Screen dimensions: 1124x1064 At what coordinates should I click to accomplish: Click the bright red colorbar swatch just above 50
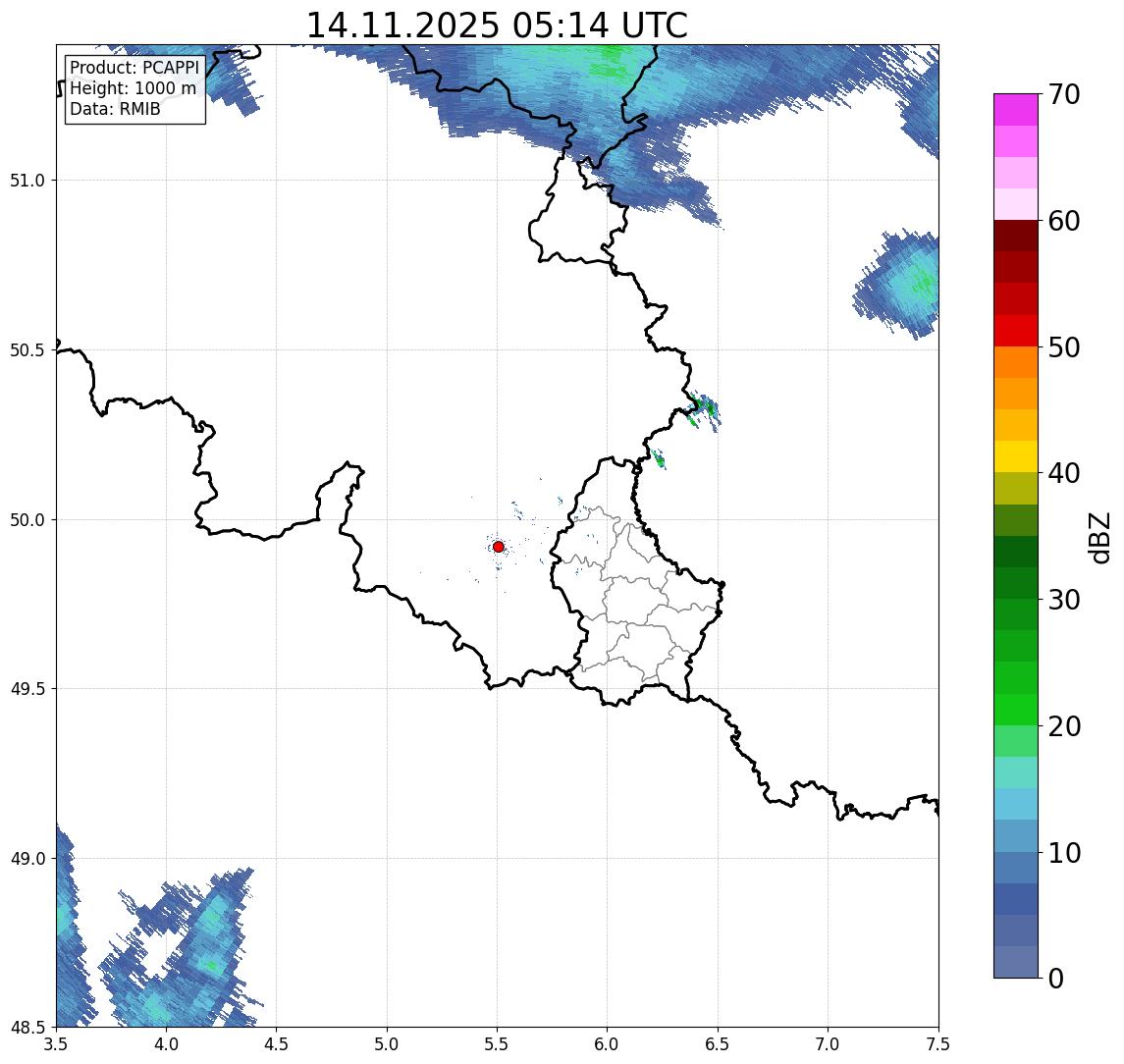[x=1016, y=331]
